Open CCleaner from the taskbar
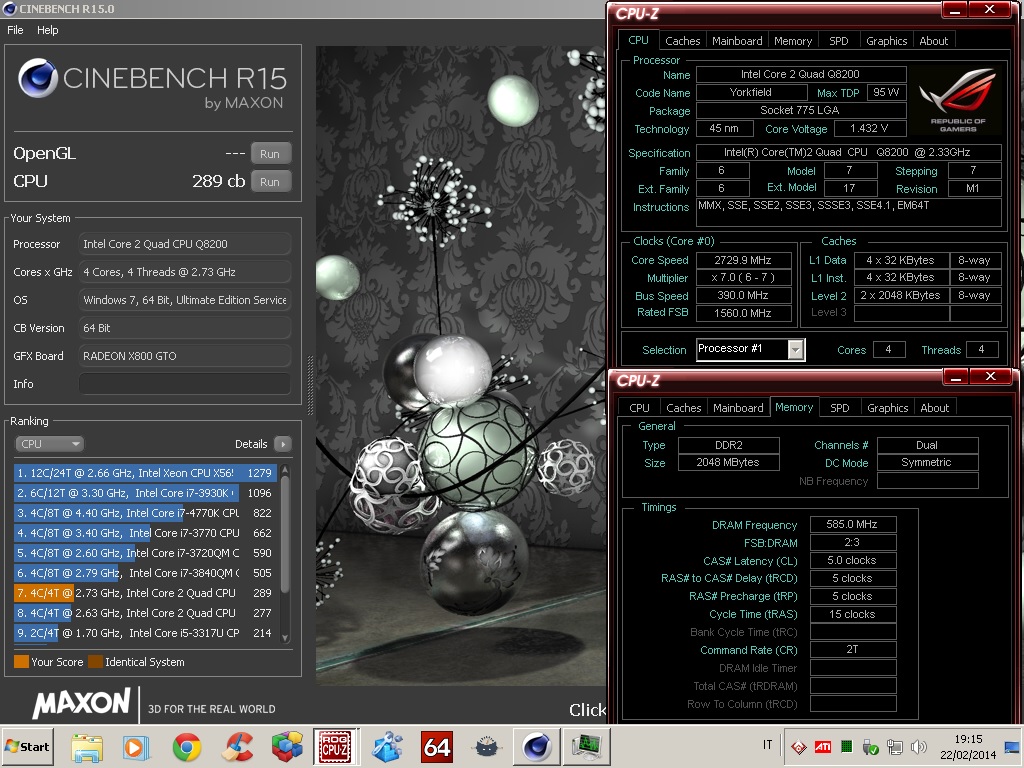This screenshot has width=1024, height=768. (x=237, y=747)
